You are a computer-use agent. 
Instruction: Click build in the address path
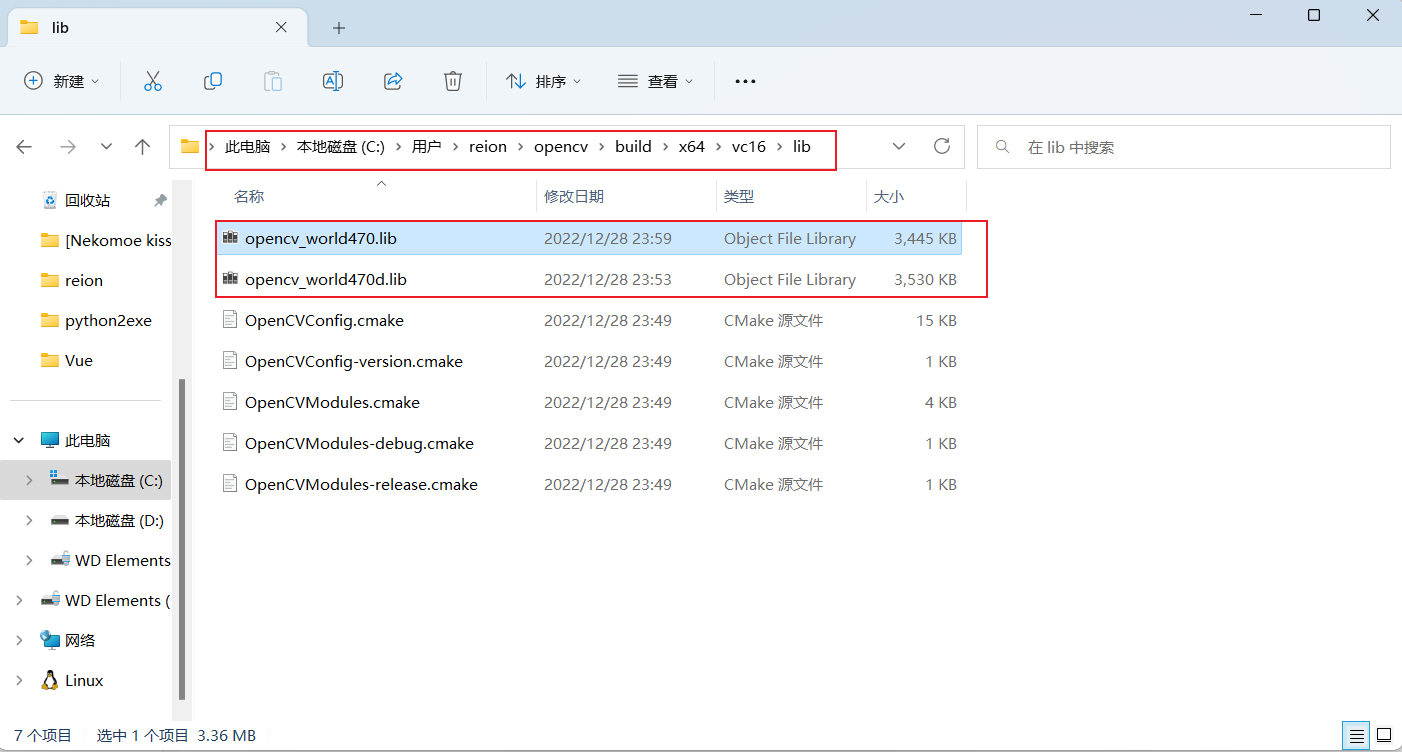coord(633,147)
